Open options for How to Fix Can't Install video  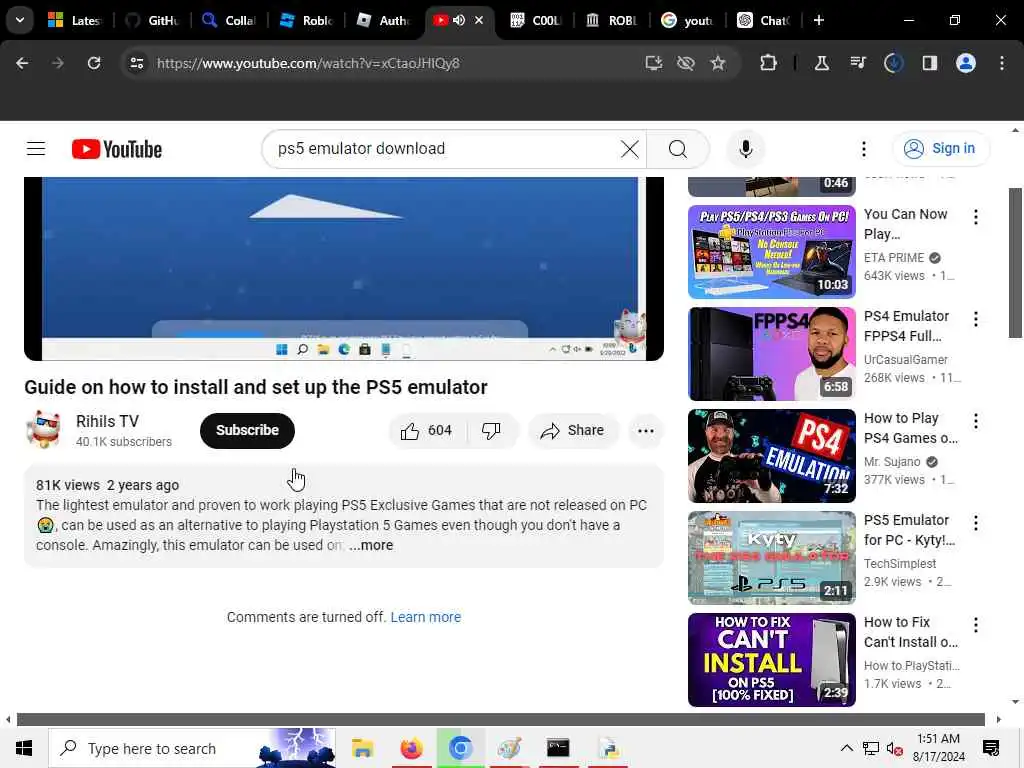pos(976,625)
